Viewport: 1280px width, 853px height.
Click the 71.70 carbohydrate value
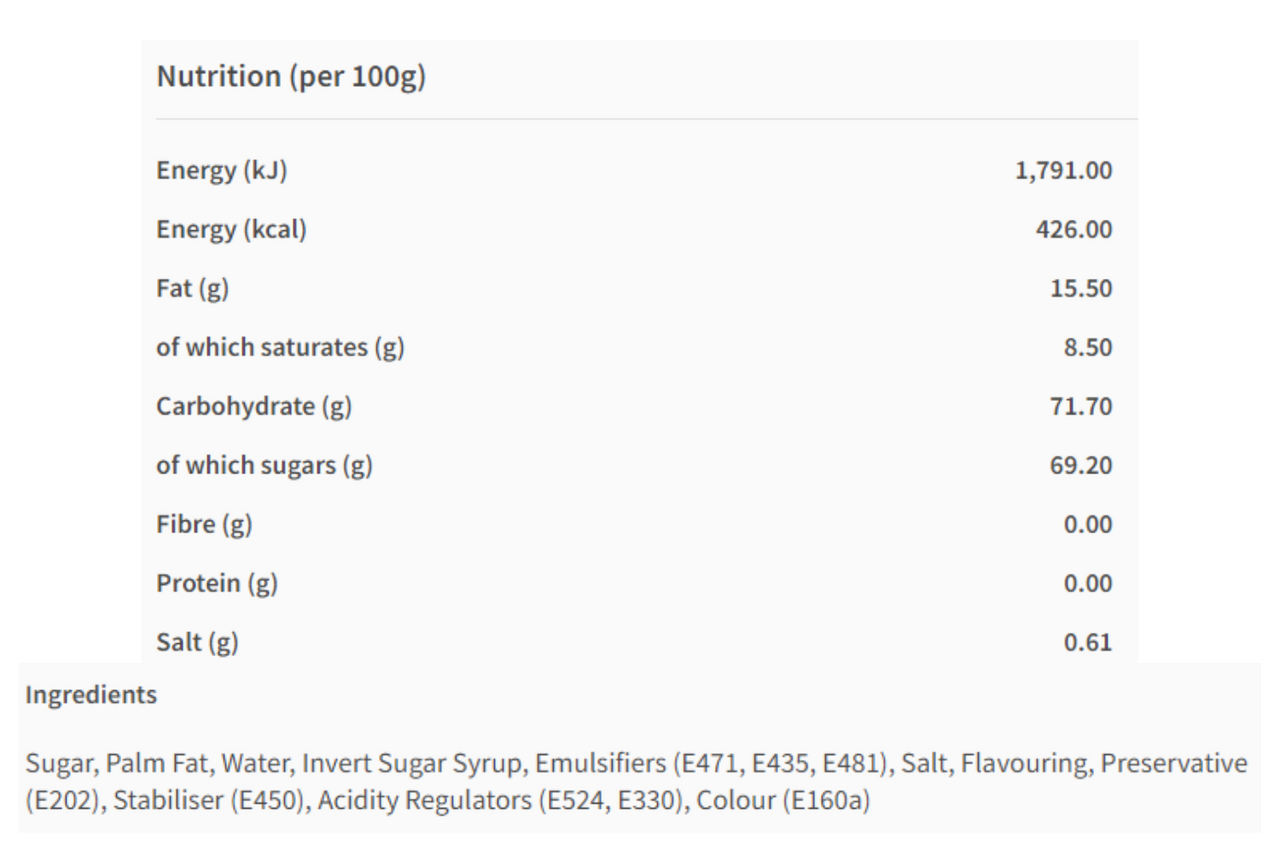1079,407
